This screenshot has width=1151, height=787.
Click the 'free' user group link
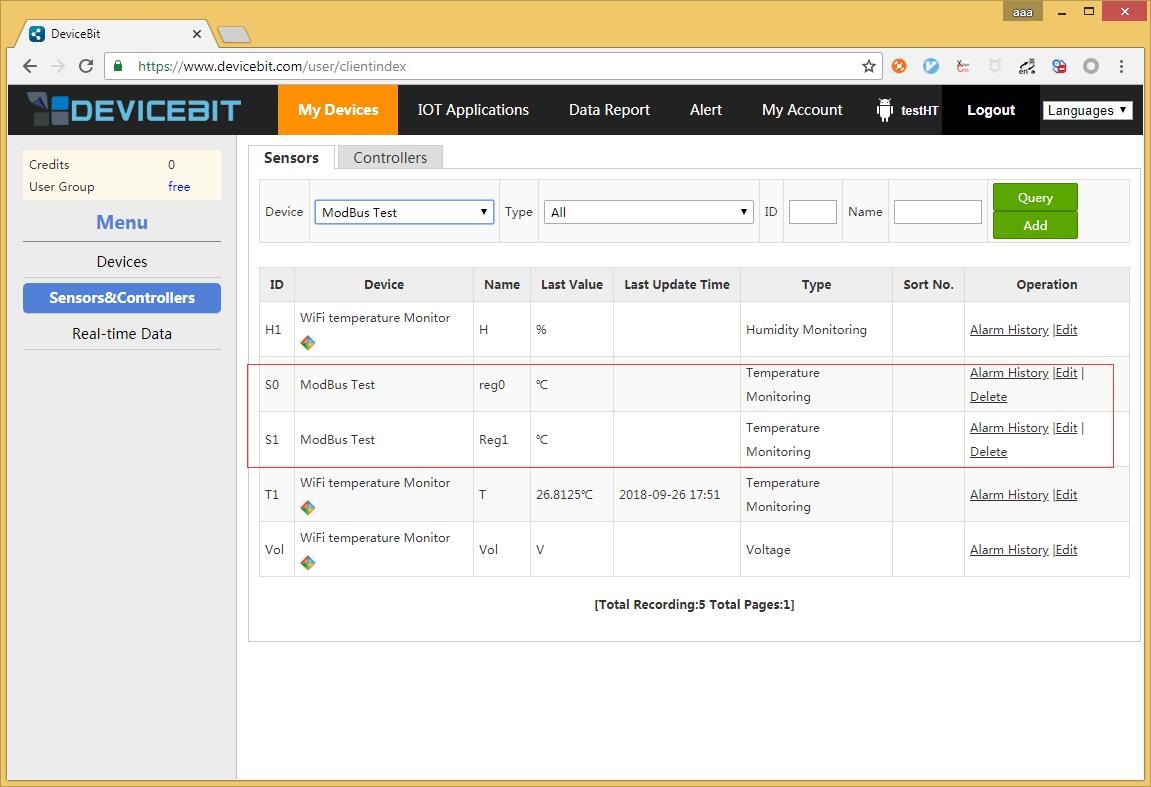179,186
